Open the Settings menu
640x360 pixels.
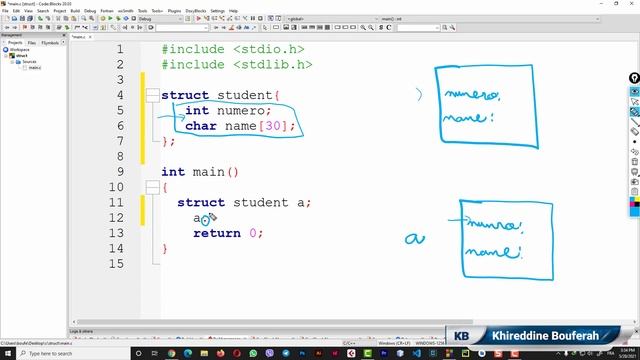coord(218,11)
